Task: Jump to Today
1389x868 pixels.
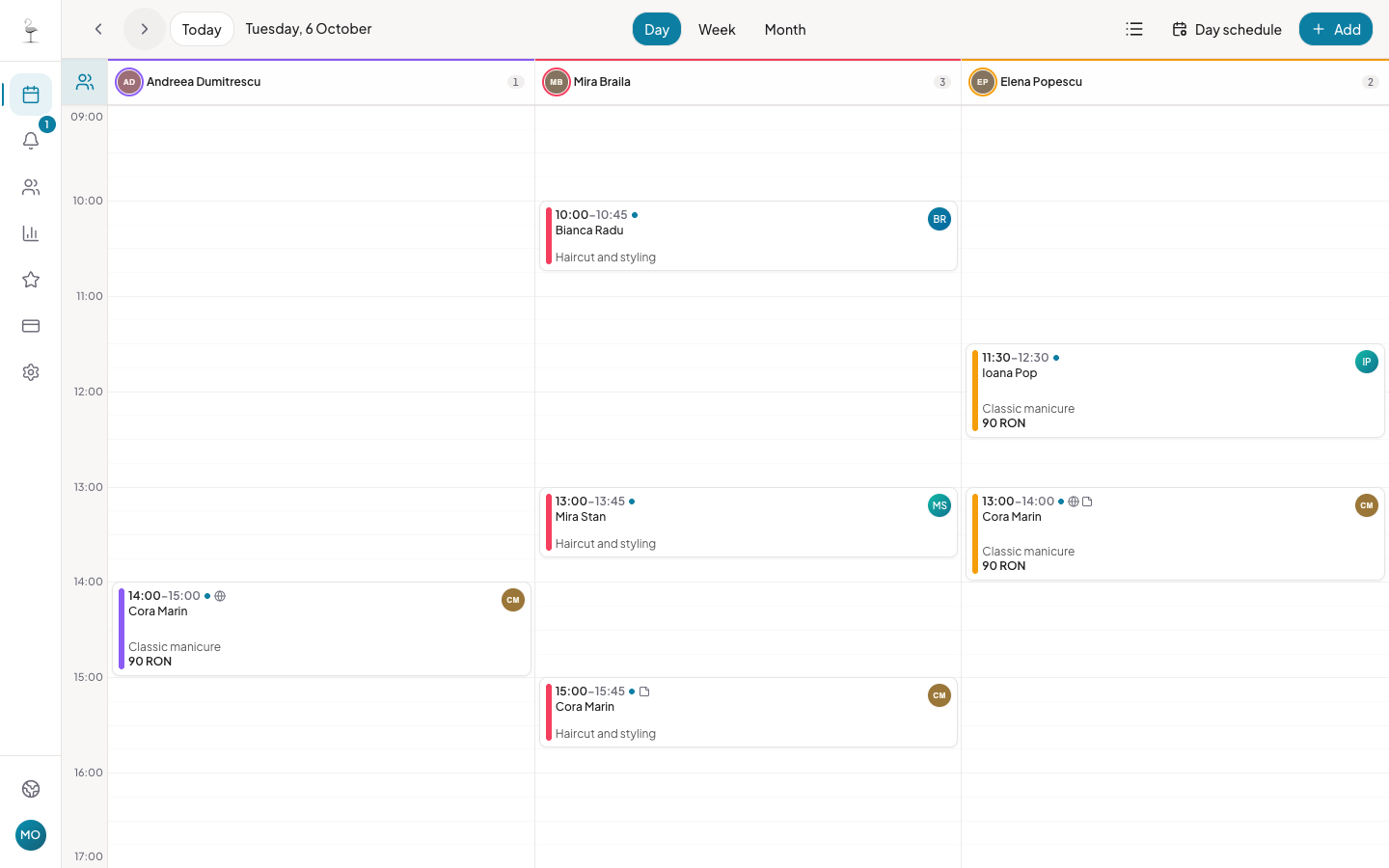Action: click(x=202, y=29)
